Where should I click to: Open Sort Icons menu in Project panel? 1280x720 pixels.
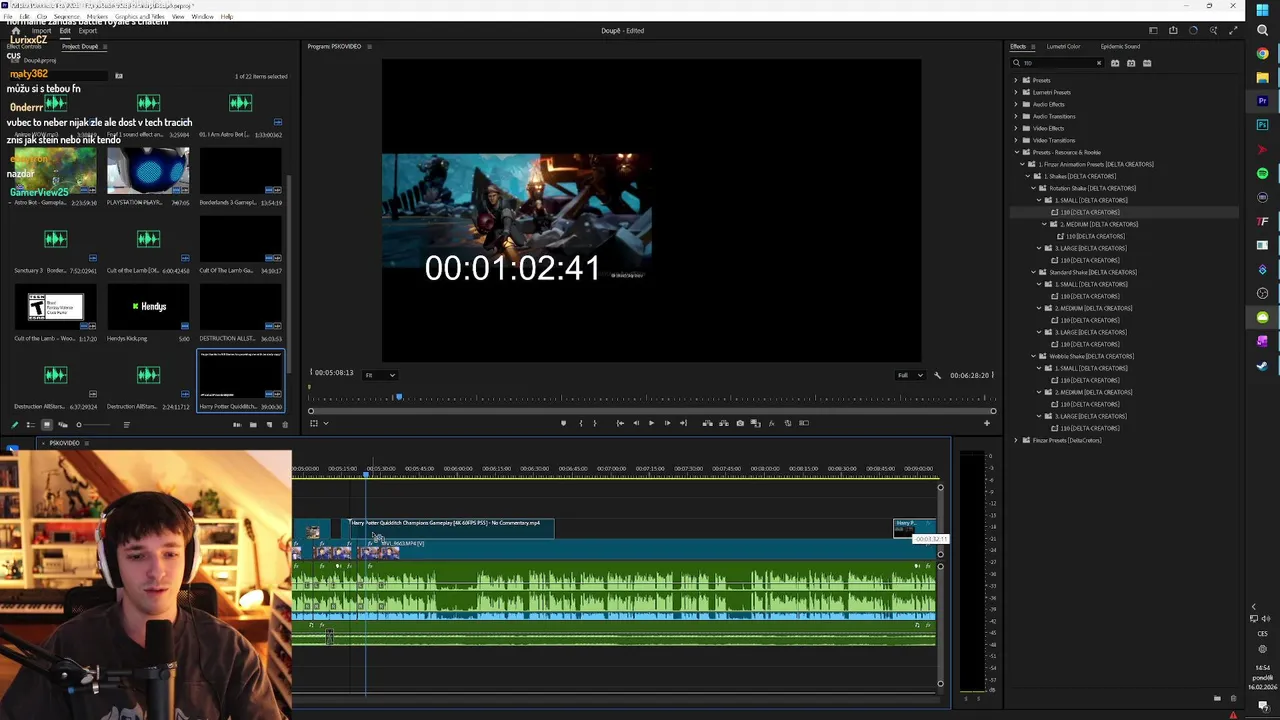(126, 425)
